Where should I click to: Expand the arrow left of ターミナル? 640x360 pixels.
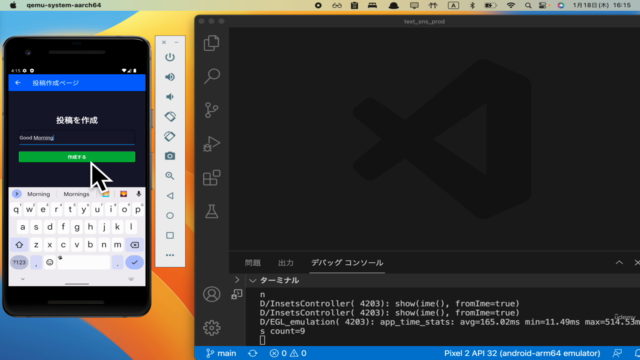pyautogui.click(x=237, y=280)
